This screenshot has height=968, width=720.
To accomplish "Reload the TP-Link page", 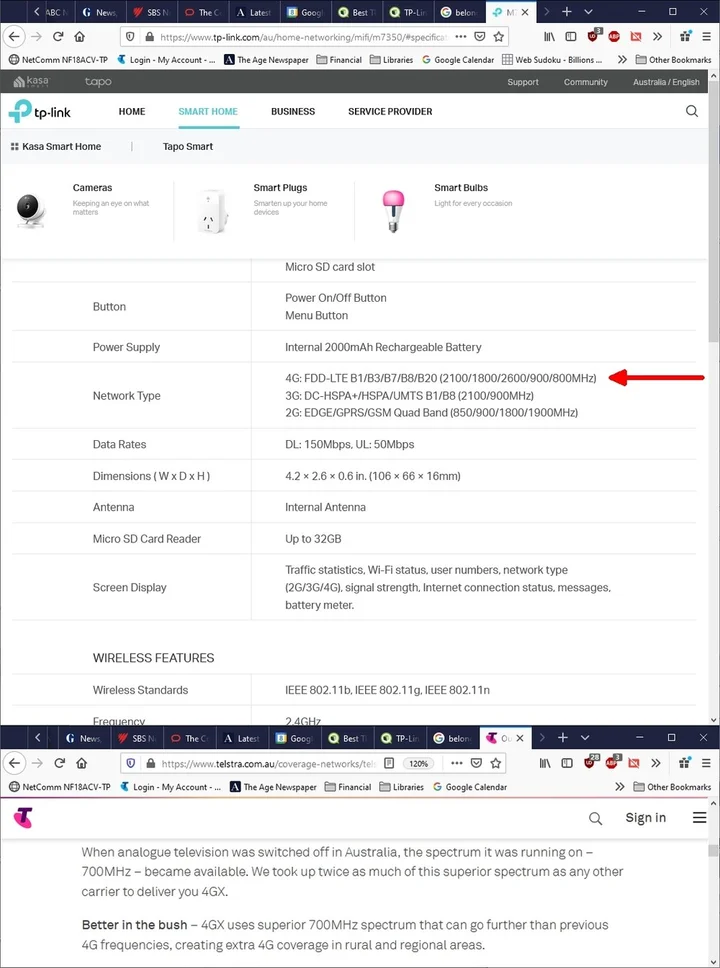I will [58, 37].
